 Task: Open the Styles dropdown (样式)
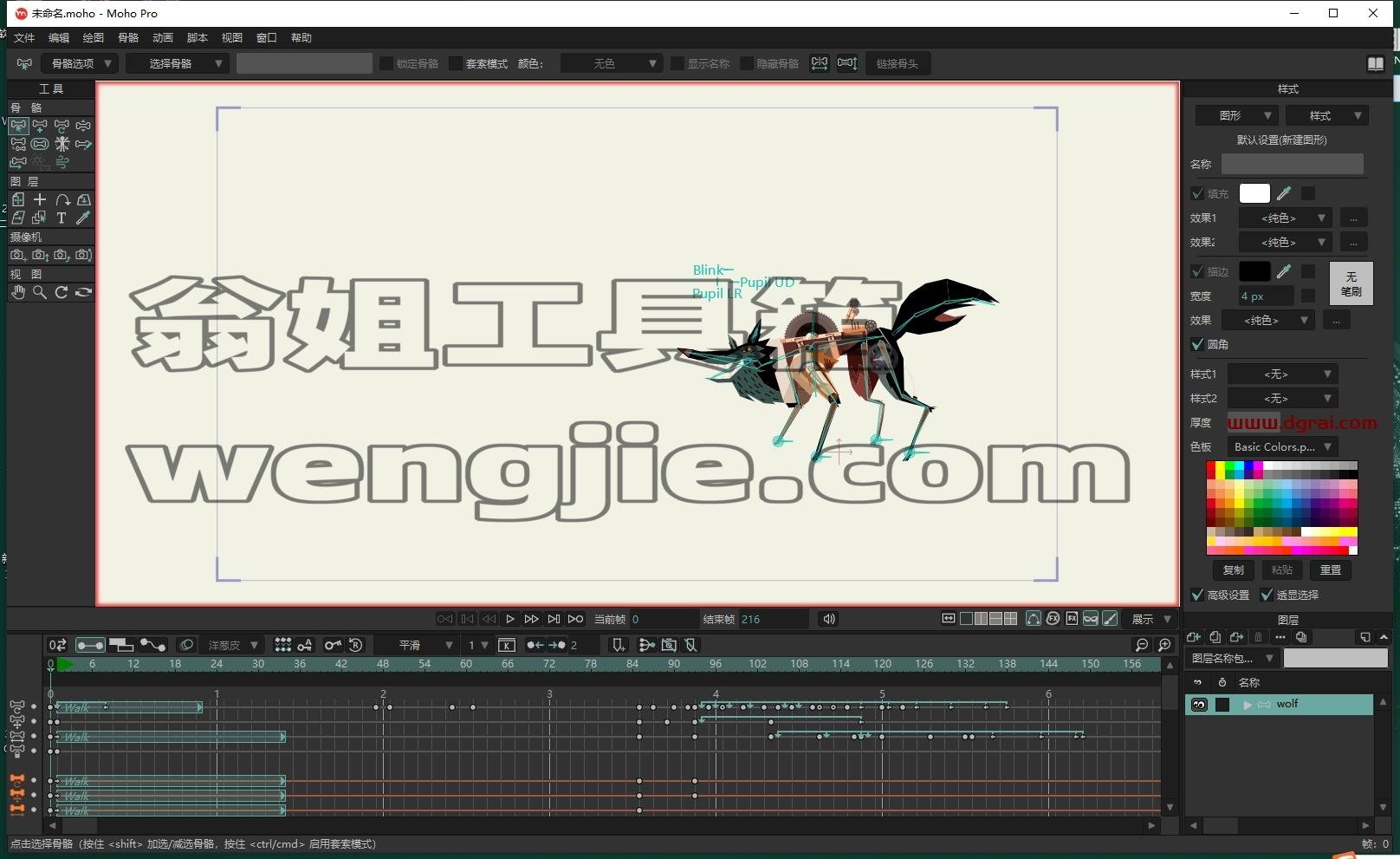pos(1326,115)
